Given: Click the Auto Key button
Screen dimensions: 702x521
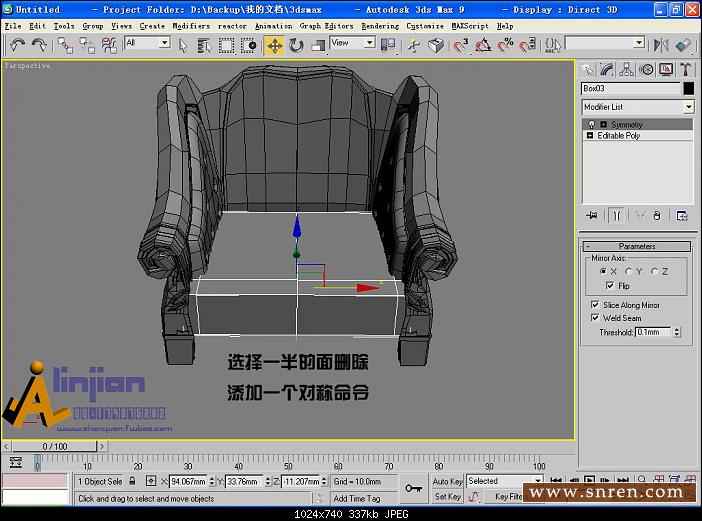Looking at the screenshot, I should click(447, 481).
